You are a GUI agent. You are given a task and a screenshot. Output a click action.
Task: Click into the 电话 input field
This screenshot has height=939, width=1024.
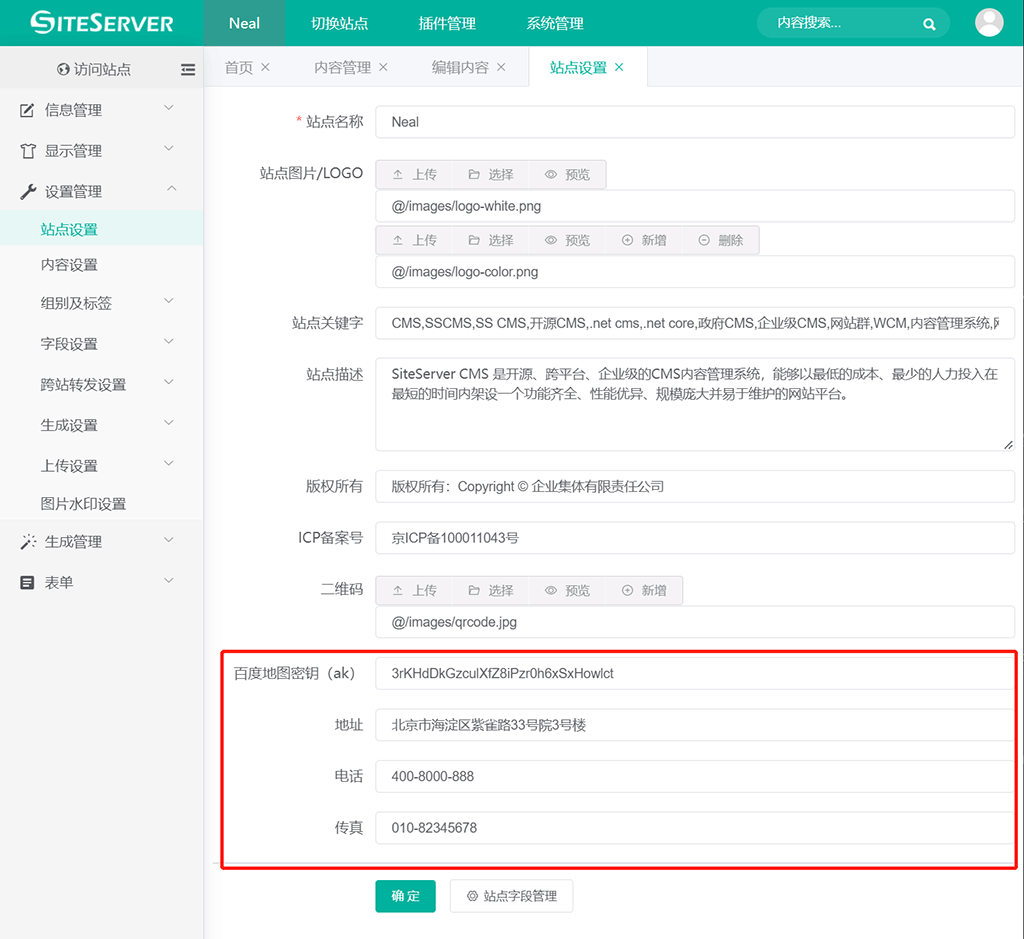coord(694,776)
